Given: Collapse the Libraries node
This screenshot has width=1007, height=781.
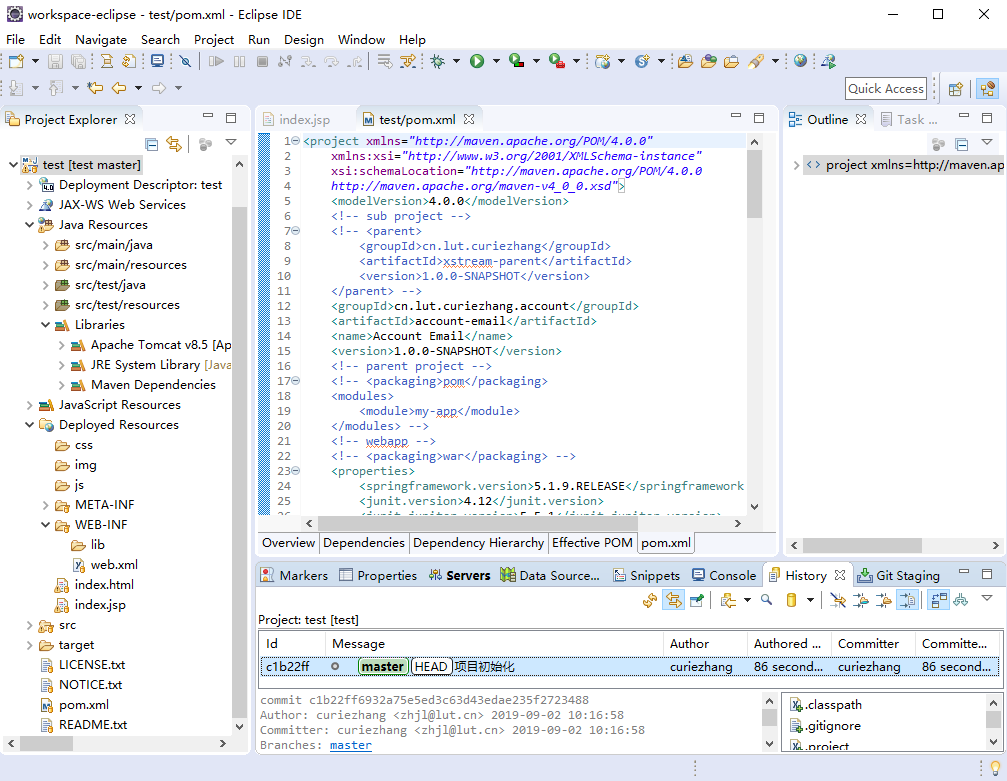Looking at the screenshot, I should [x=45, y=325].
